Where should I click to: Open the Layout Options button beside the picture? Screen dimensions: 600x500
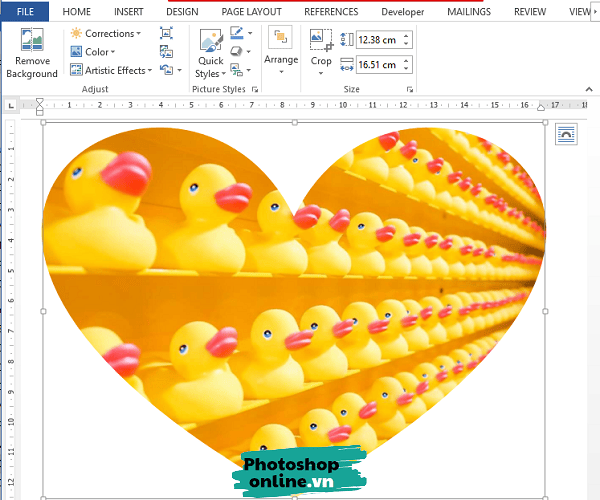[566, 134]
